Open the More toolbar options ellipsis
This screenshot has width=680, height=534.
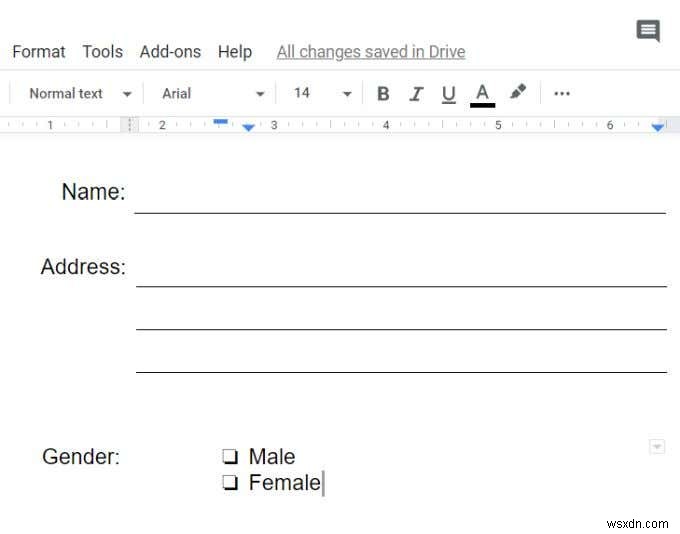coord(562,94)
